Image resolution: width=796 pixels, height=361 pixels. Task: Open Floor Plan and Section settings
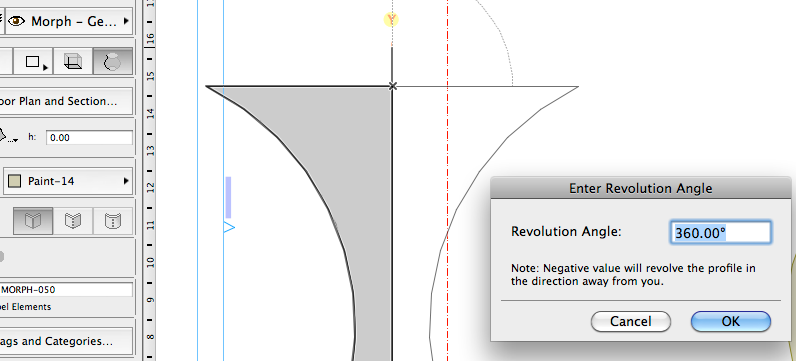(66, 101)
